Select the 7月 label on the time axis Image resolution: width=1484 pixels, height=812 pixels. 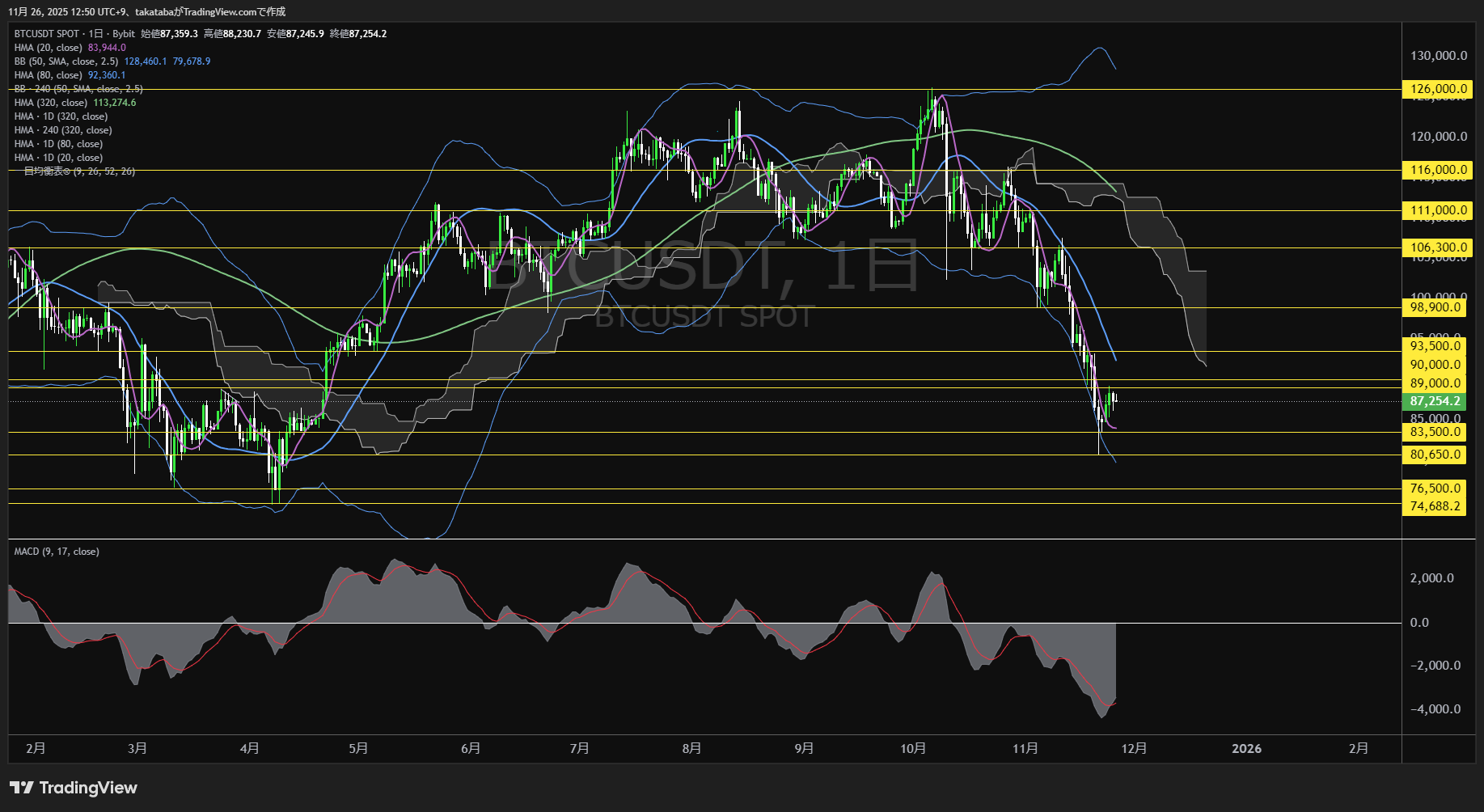coord(579,749)
